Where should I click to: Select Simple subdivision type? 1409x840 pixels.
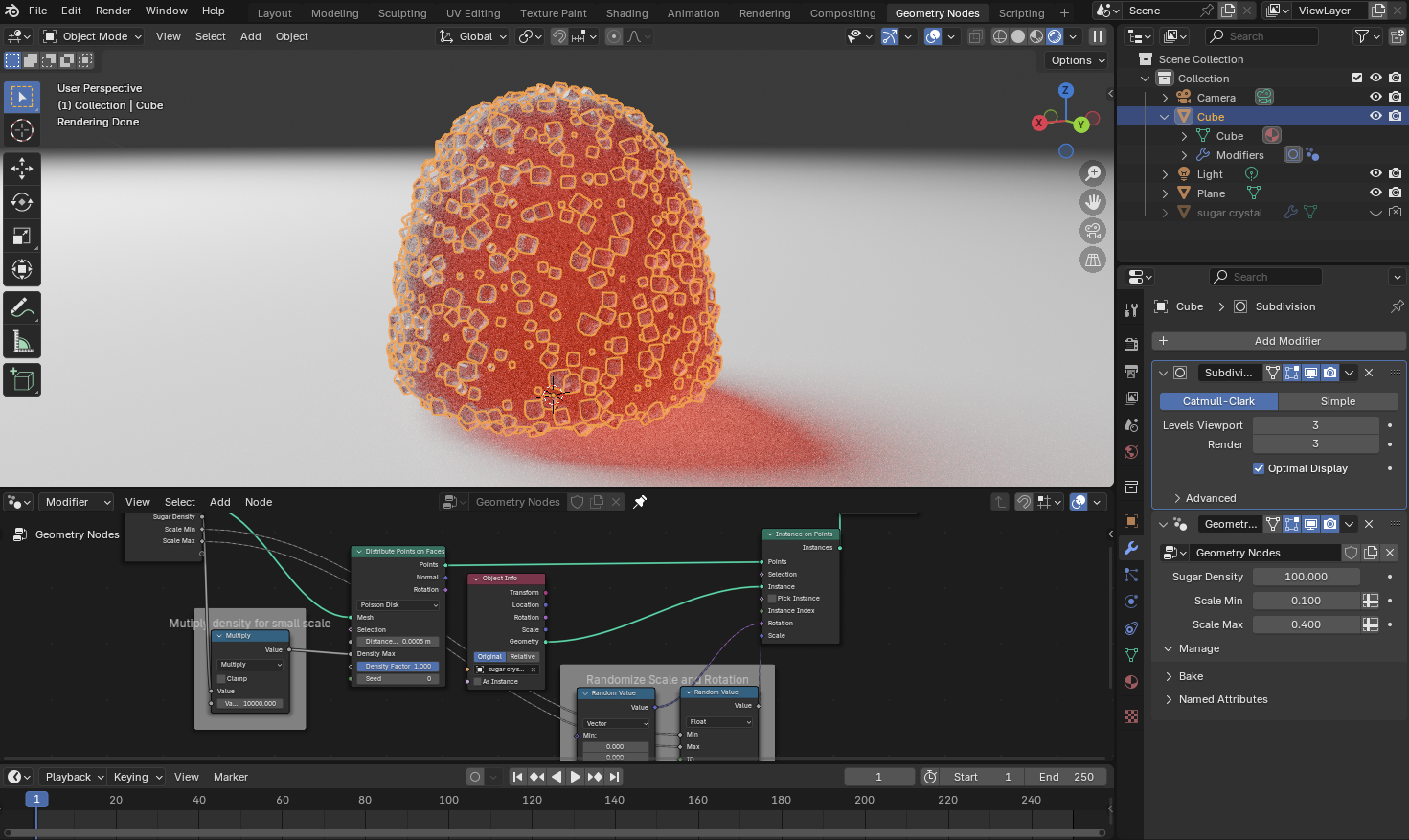(1337, 401)
